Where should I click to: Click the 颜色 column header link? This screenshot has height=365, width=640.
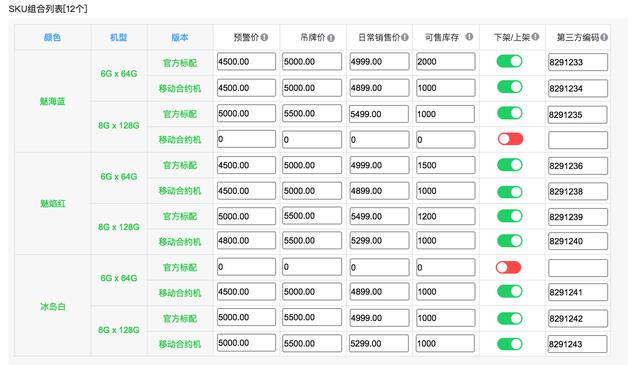click(x=52, y=38)
